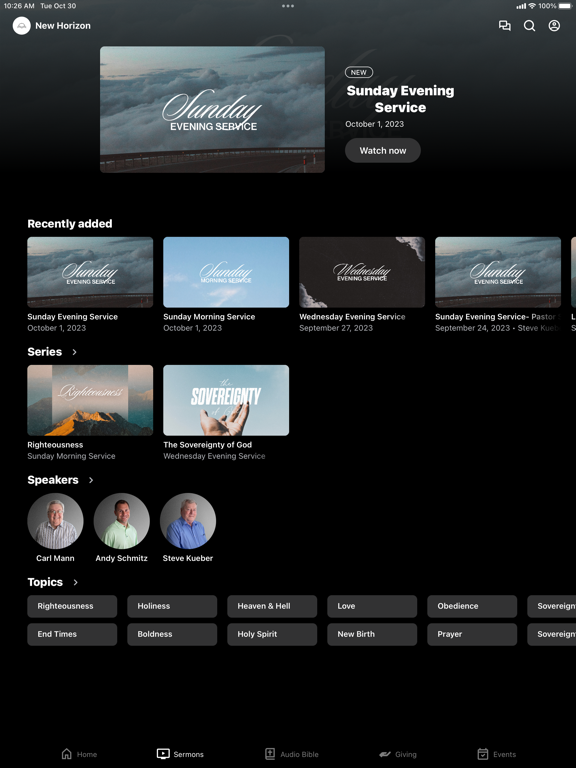
Task: Tap the Watch now button
Action: (383, 150)
